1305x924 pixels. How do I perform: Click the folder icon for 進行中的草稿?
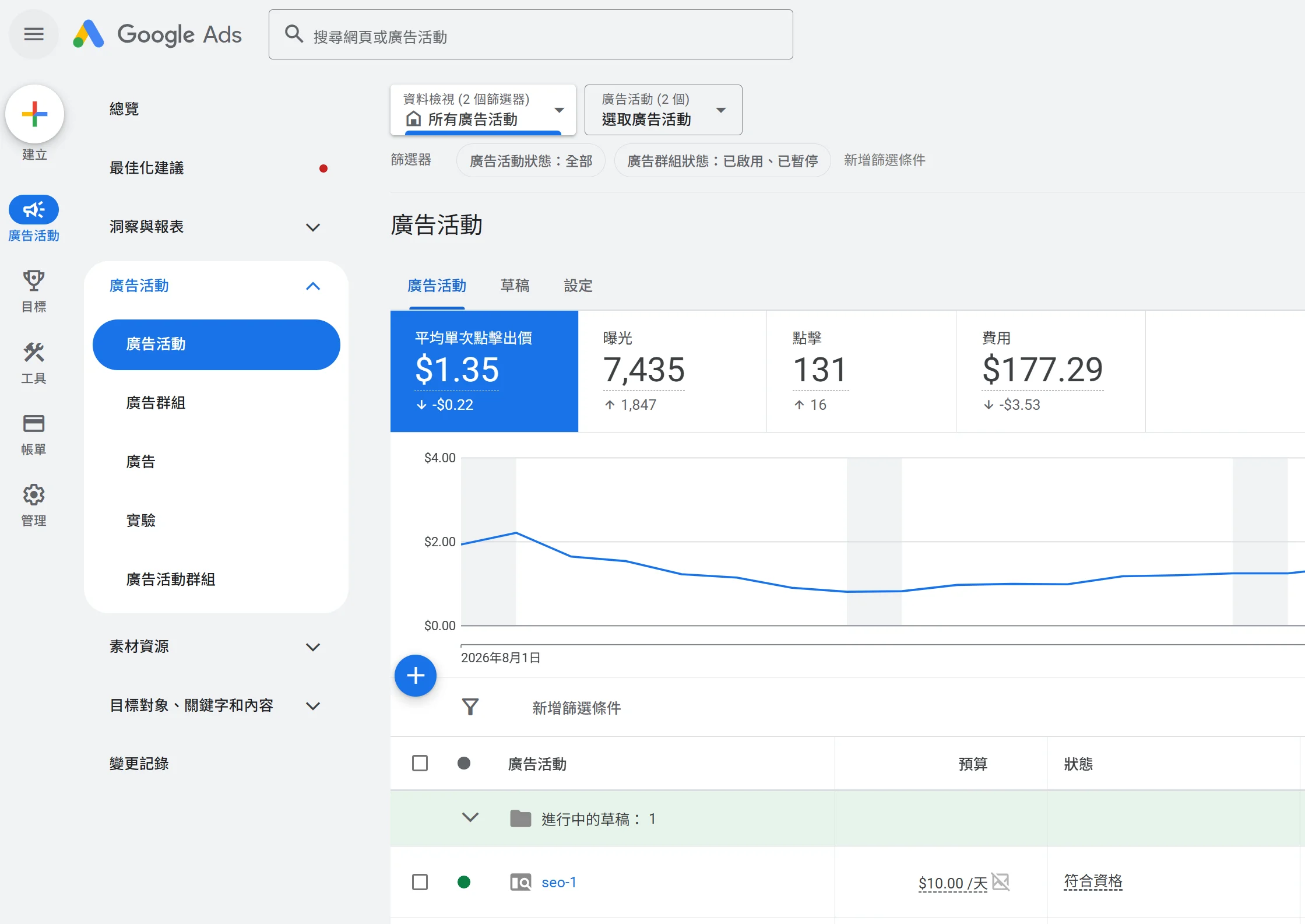[520, 818]
